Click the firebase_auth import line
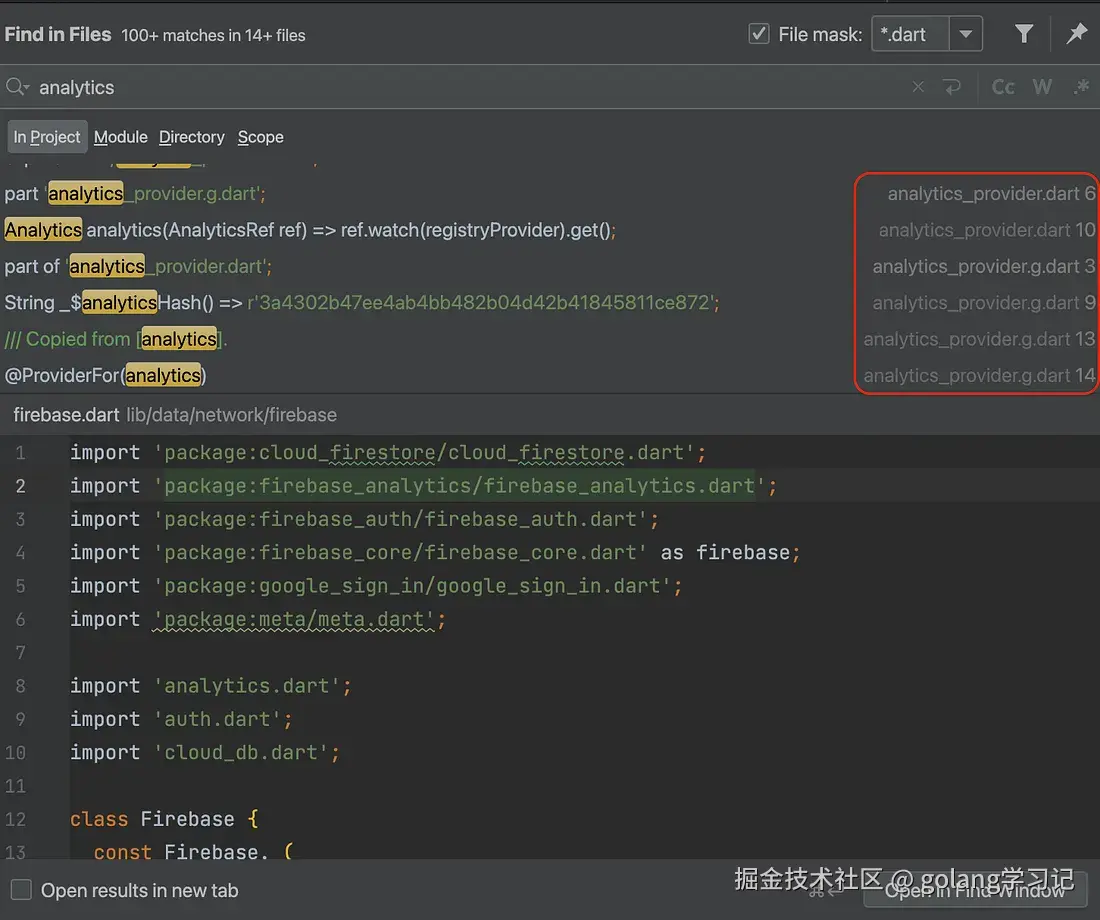1100x920 pixels. 364,519
